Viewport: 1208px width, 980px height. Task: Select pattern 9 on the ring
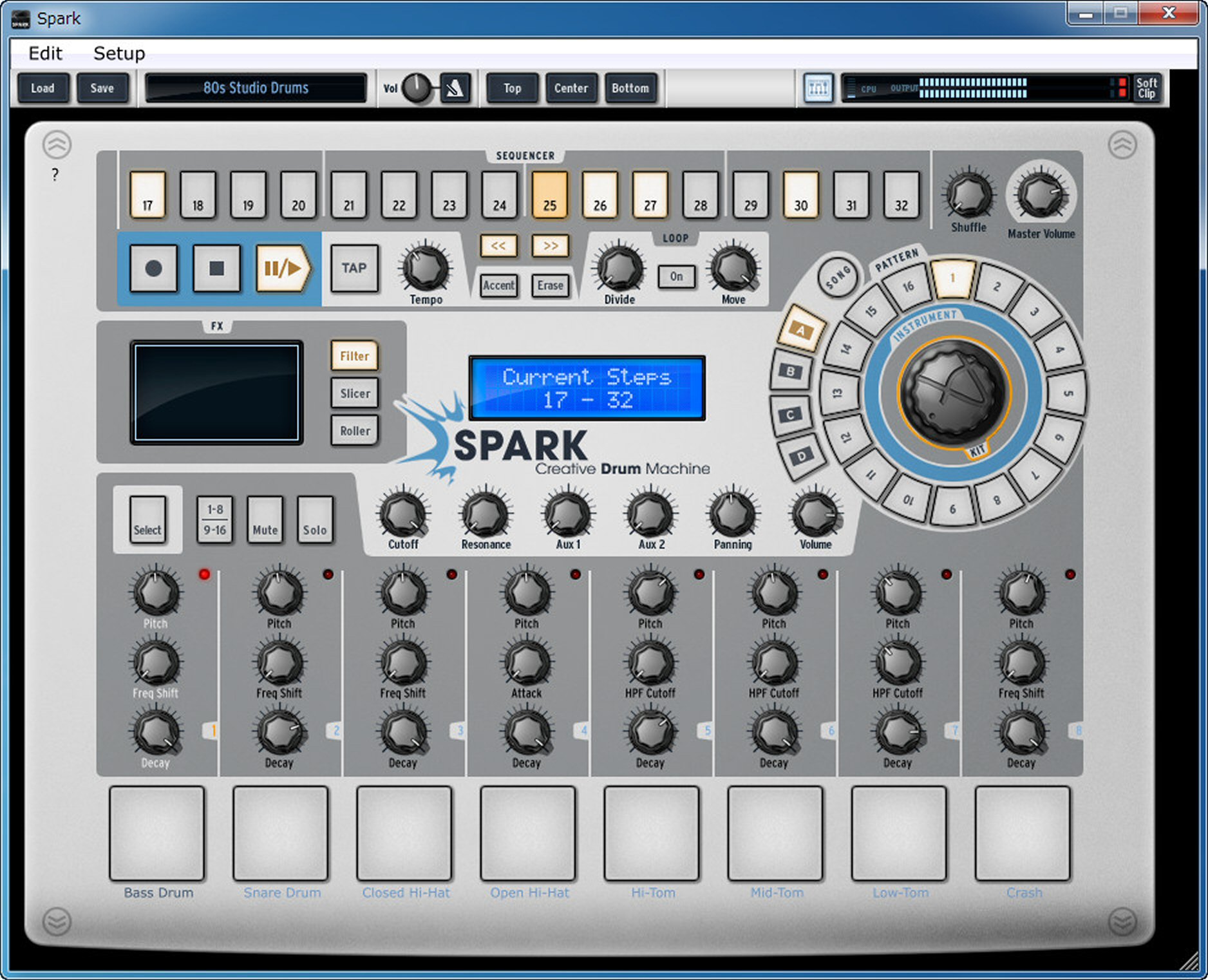click(953, 508)
